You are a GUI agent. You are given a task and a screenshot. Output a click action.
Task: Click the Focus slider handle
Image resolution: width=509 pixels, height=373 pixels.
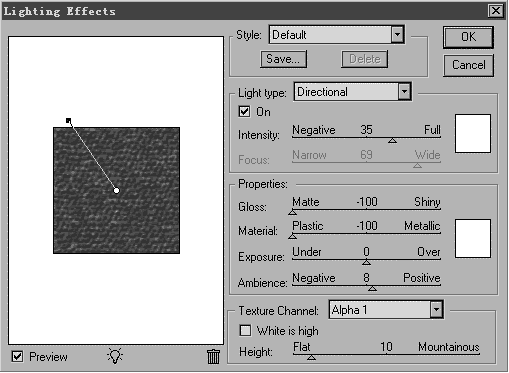pos(417,165)
